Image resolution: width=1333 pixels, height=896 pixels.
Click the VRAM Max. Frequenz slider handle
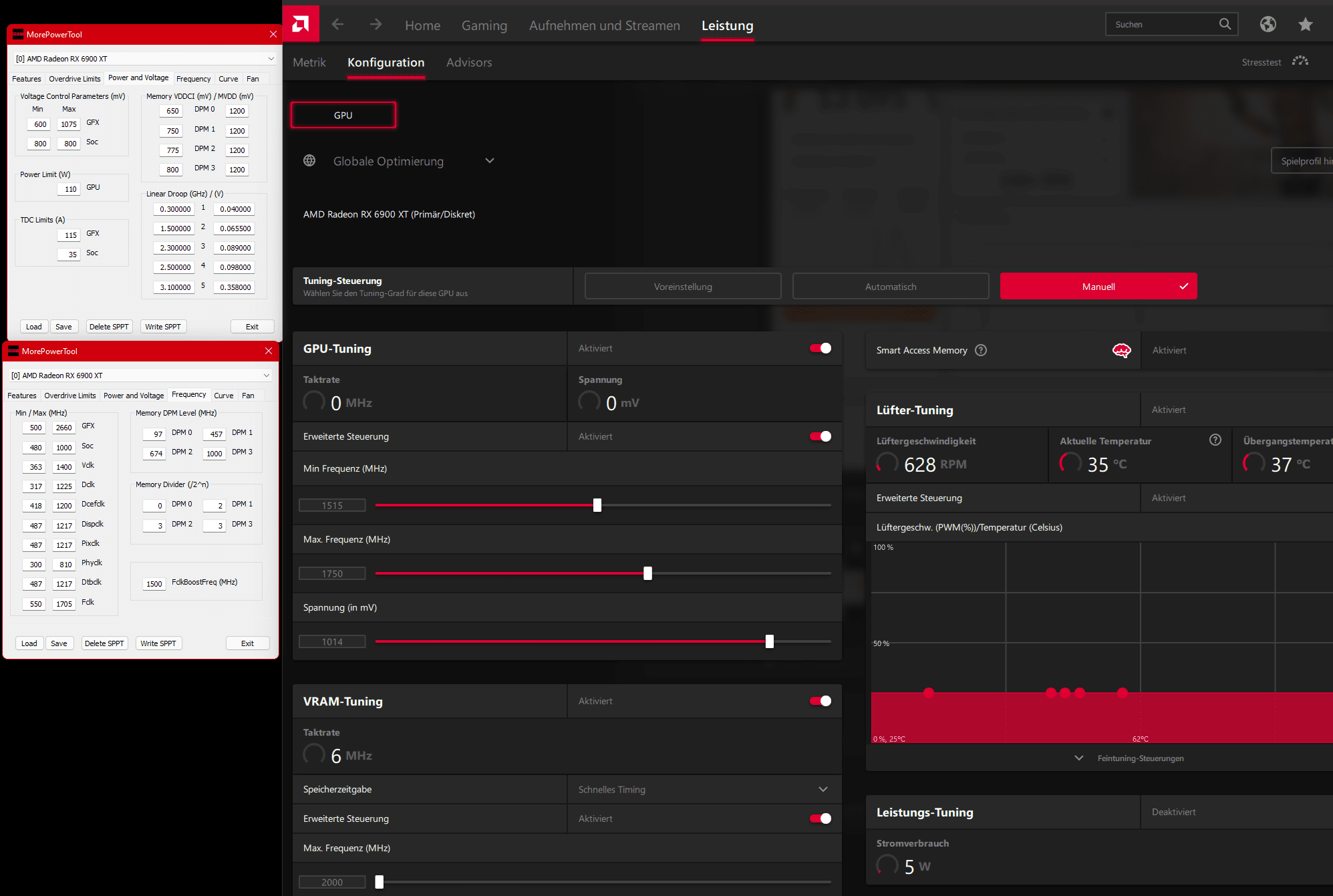380,882
